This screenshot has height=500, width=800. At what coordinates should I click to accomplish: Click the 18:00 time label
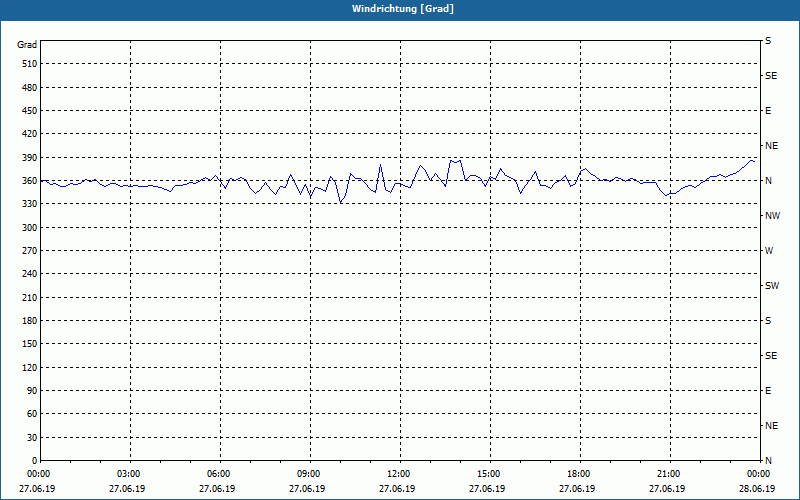coord(580,474)
